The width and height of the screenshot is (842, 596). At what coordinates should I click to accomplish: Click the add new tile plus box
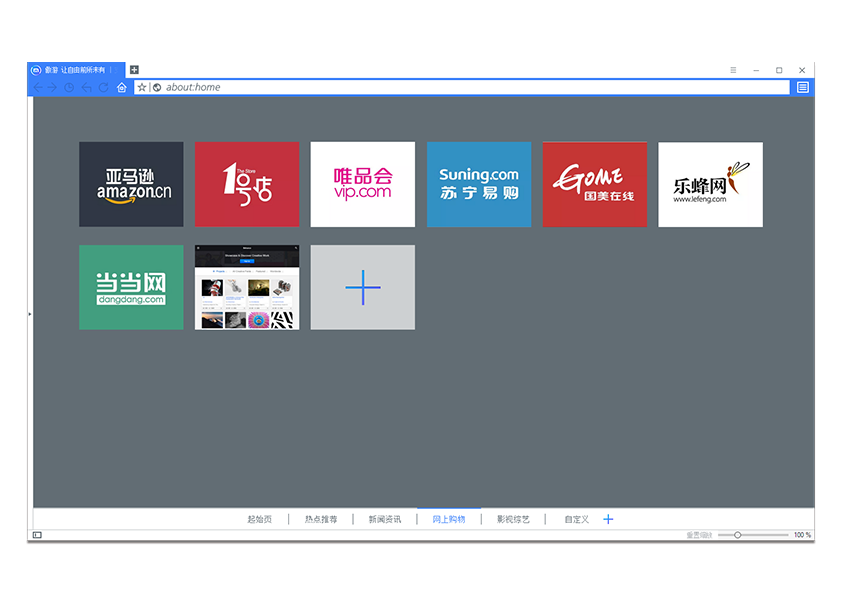[362, 287]
